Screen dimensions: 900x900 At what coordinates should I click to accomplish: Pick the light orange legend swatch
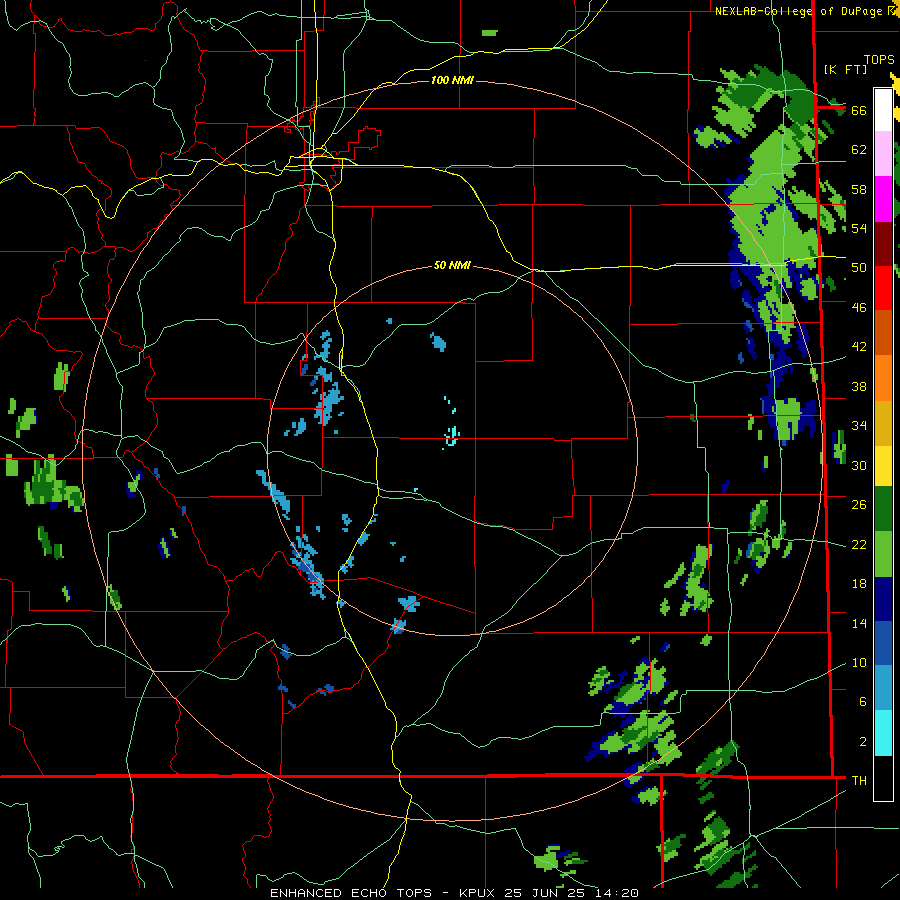tap(883, 377)
